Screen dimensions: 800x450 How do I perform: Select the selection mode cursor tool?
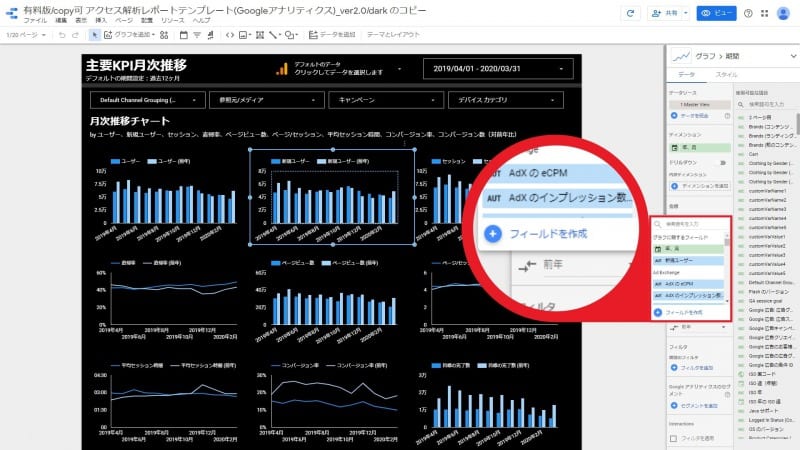94,35
